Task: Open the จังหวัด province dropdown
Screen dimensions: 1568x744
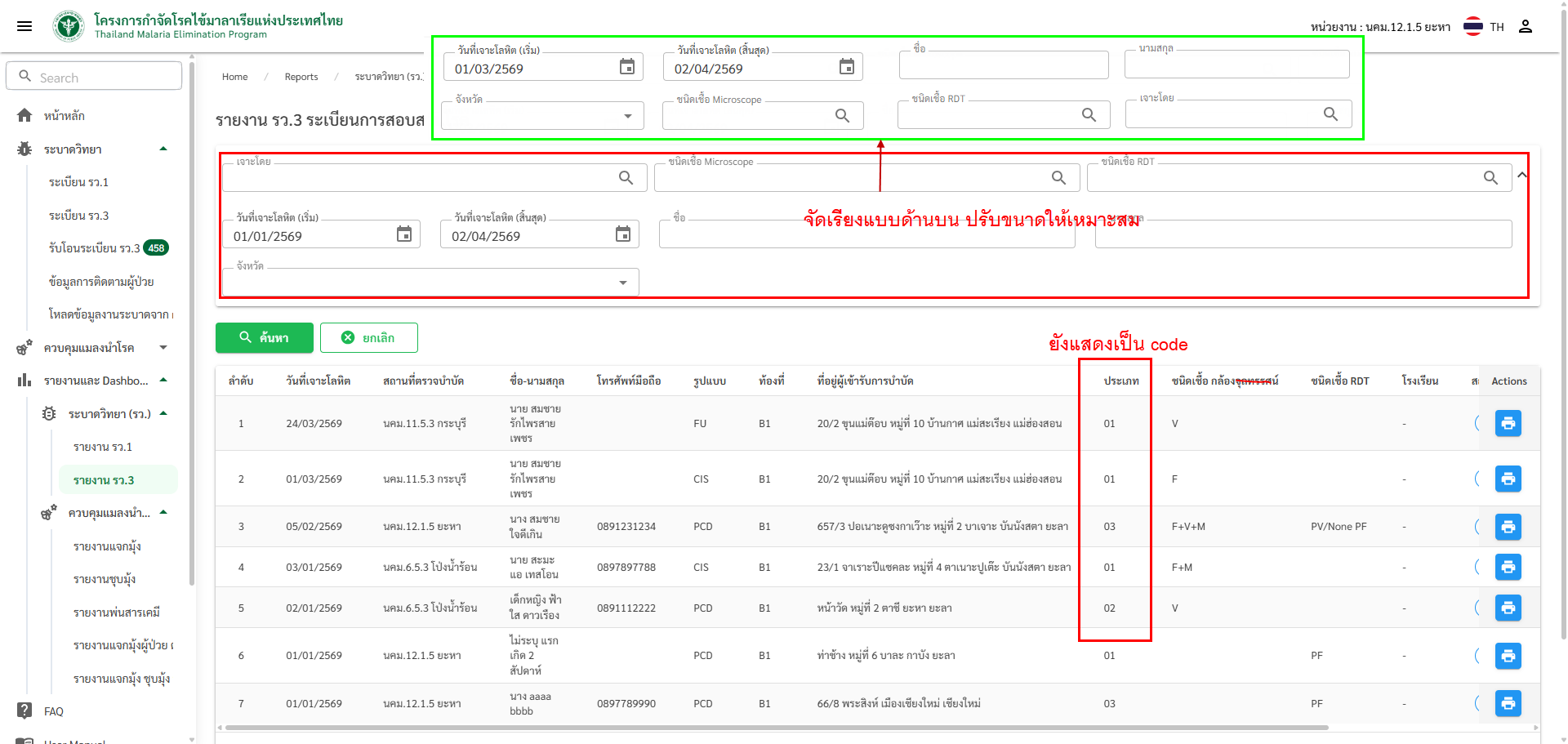Action: click(622, 283)
